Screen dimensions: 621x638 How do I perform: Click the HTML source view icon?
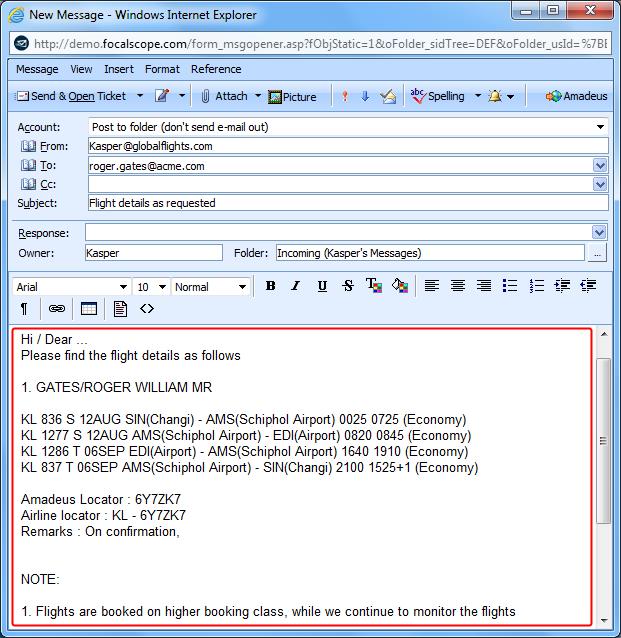[x=147, y=309]
